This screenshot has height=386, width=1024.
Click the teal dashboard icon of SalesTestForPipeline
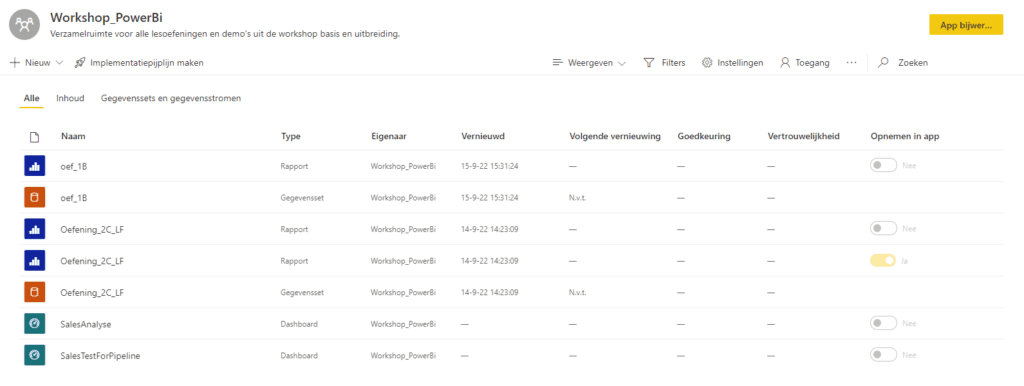point(34,355)
